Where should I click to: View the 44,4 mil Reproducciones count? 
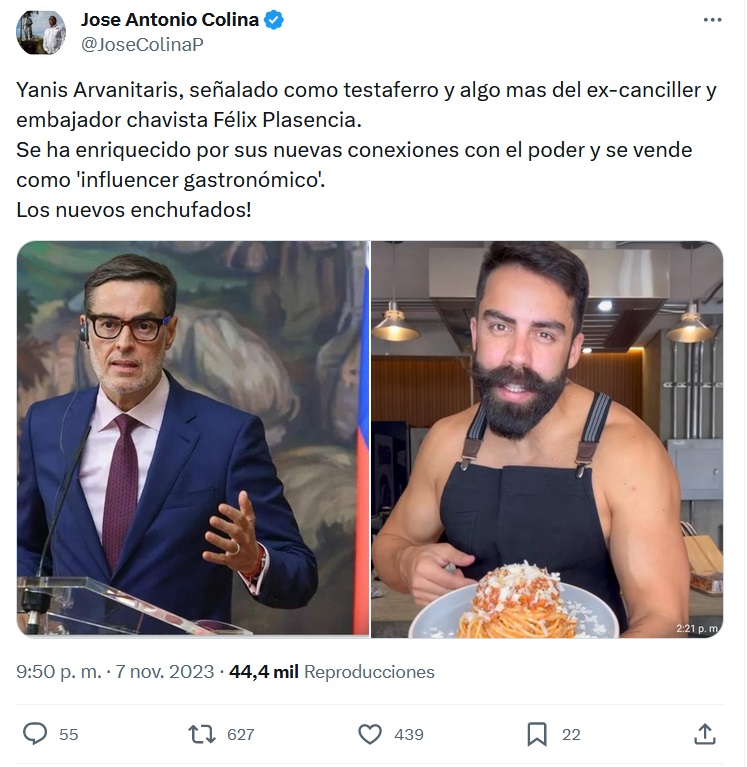(332, 672)
